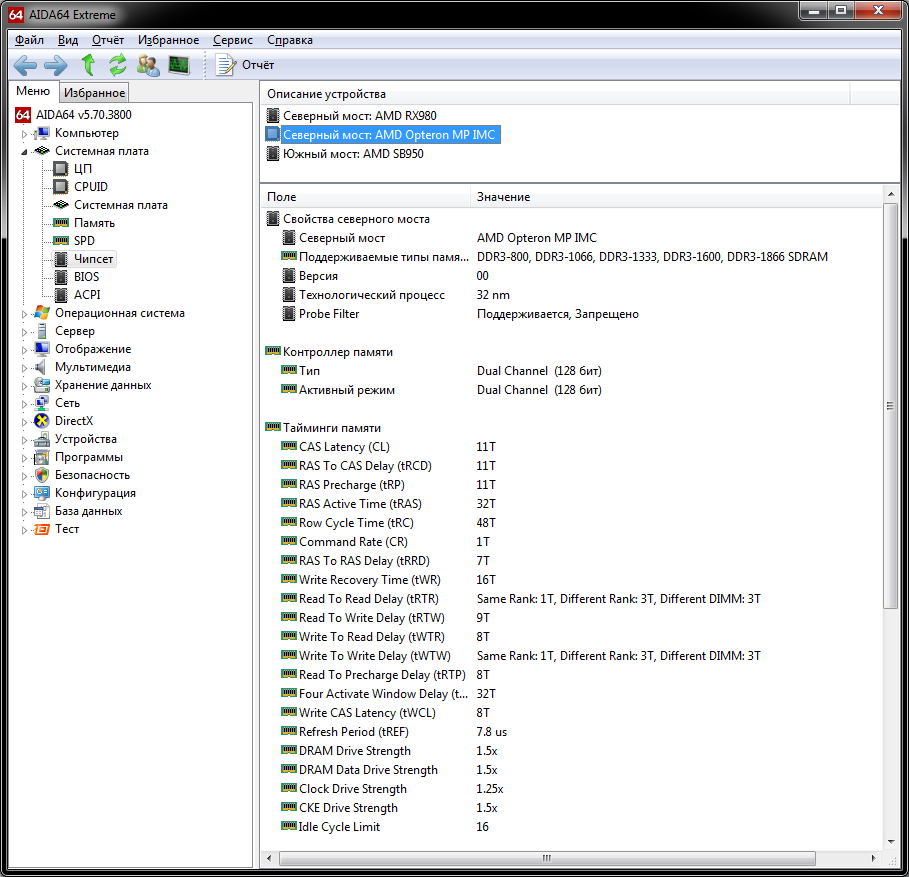Refresh the page with the green arrows icon
The height and width of the screenshot is (877, 909).
click(x=118, y=64)
